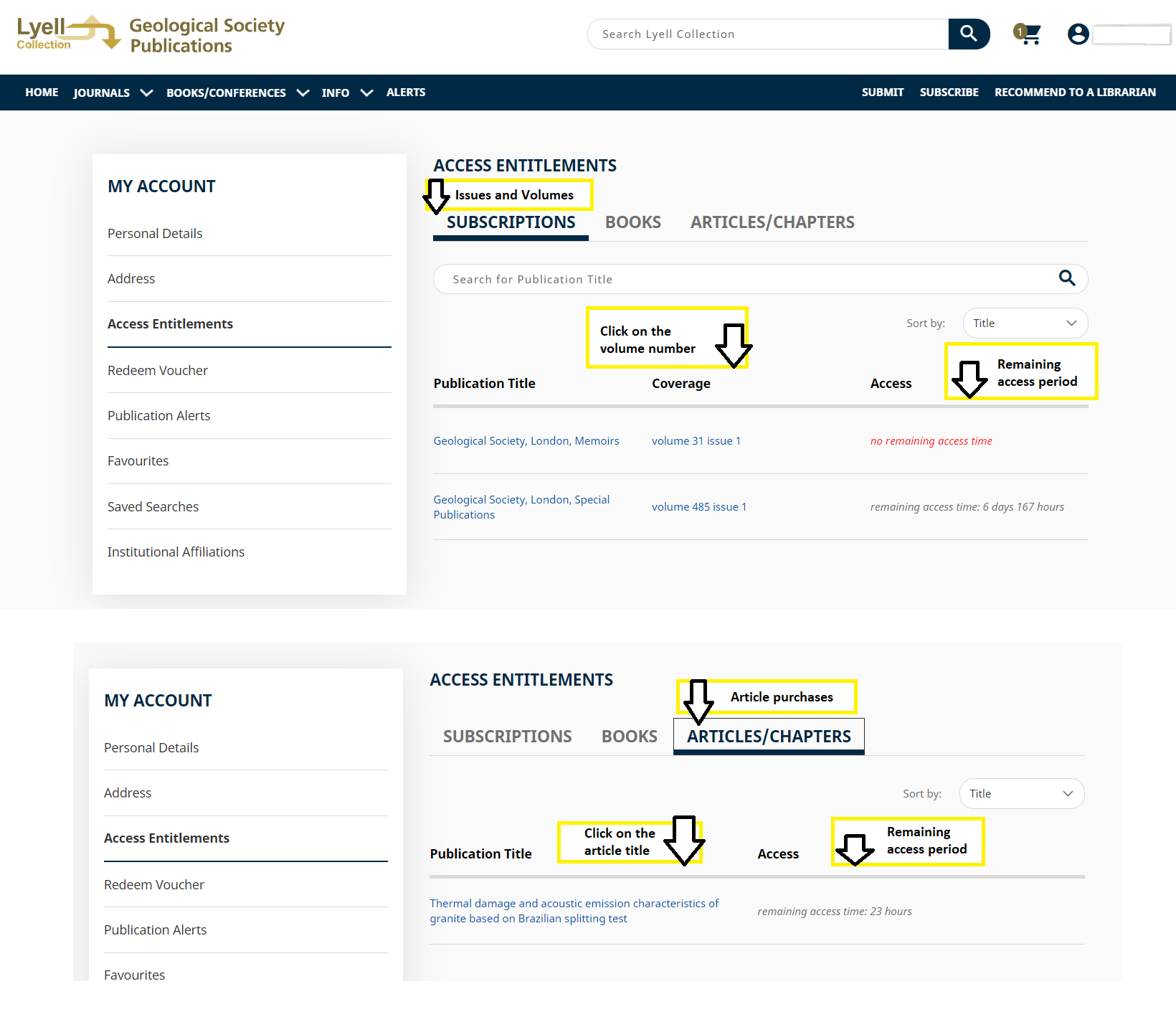Switch to the upper Books tab
This screenshot has width=1176, height=1017.
click(632, 222)
